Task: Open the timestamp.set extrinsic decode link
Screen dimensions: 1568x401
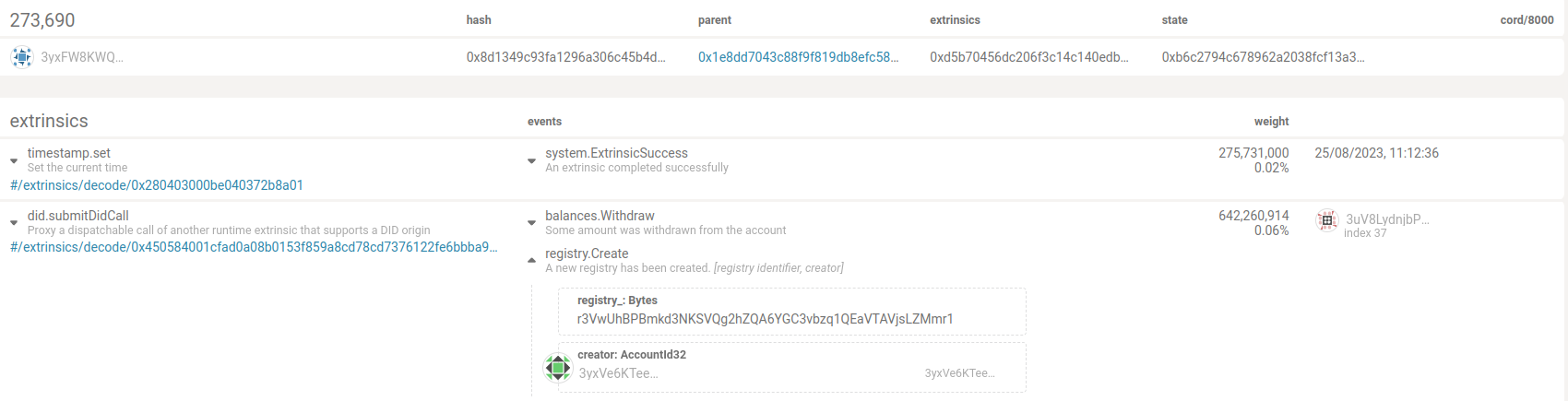Action: pyautogui.click(x=157, y=185)
